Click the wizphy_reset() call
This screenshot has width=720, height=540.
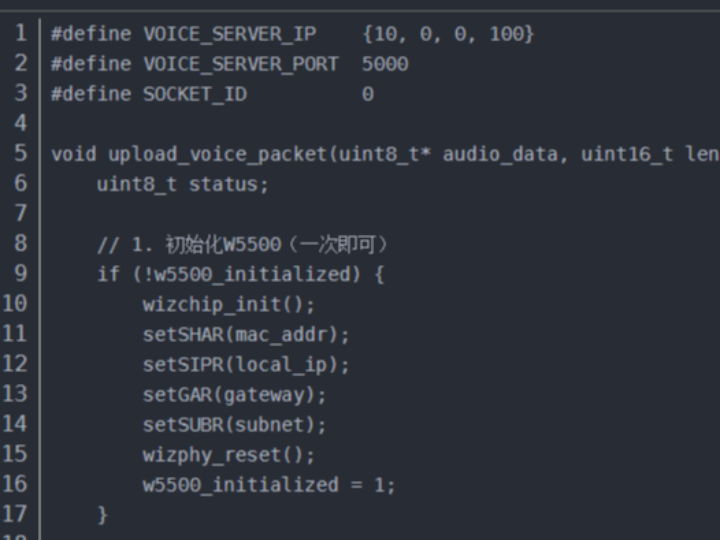tap(229, 454)
